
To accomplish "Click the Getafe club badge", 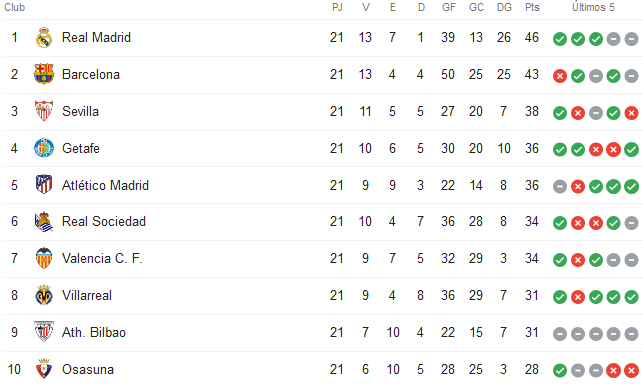I will pos(44,148).
